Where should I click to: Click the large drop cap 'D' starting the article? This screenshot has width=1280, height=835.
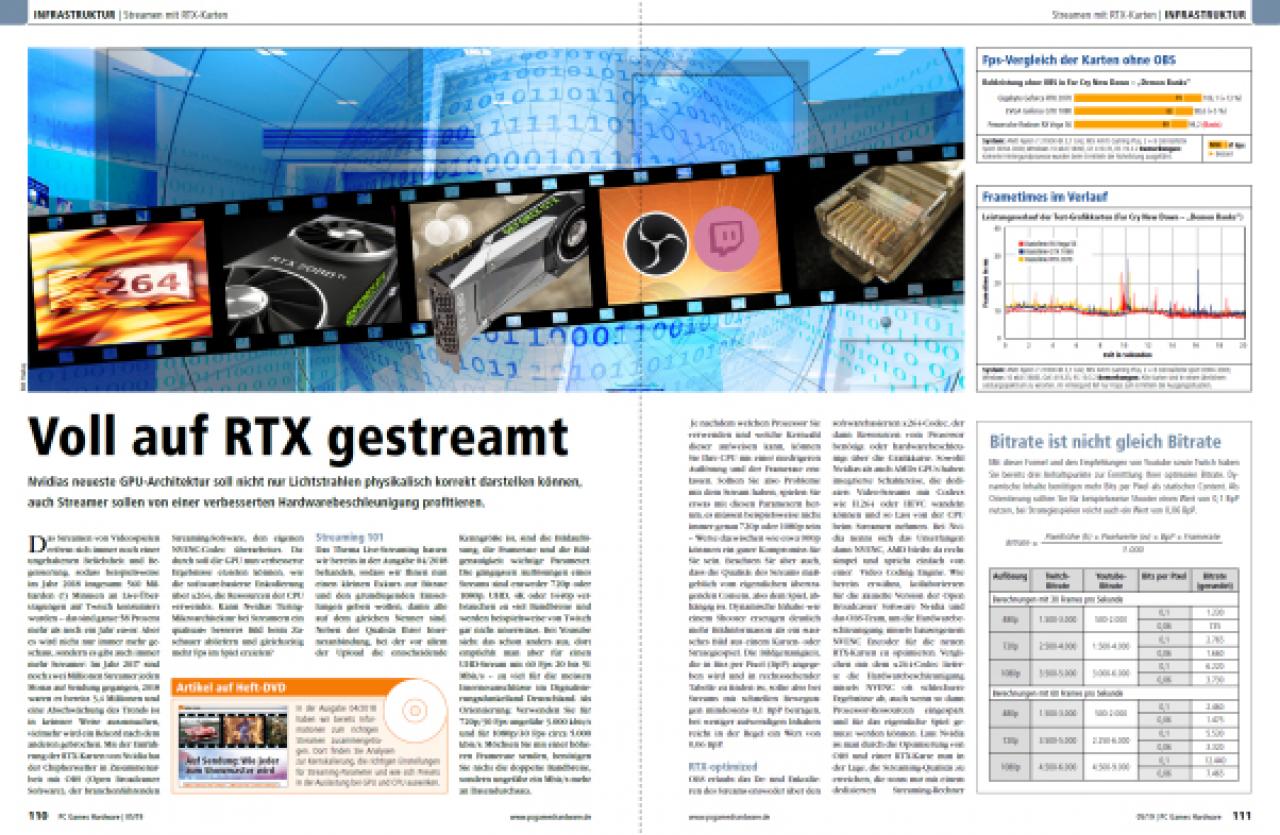[36, 545]
